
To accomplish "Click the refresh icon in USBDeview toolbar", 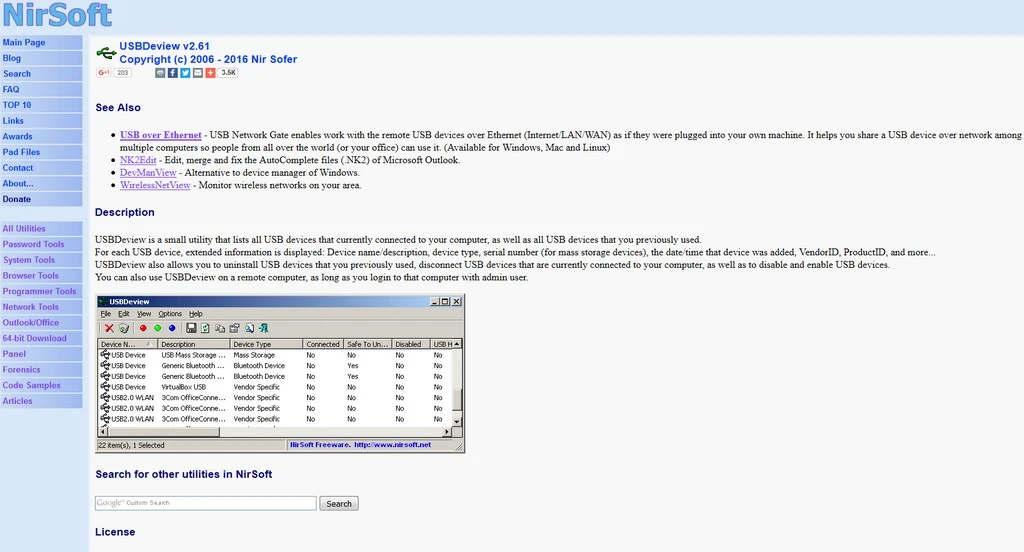I will pyautogui.click(x=205, y=328).
